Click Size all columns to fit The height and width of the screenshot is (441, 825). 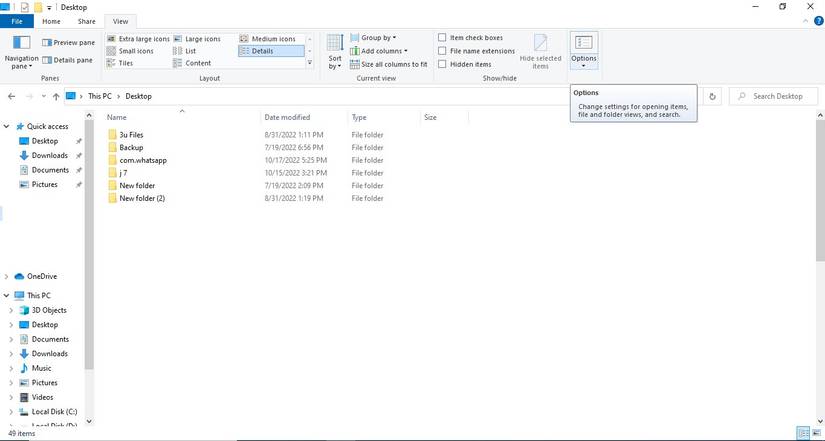click(389, 64)
